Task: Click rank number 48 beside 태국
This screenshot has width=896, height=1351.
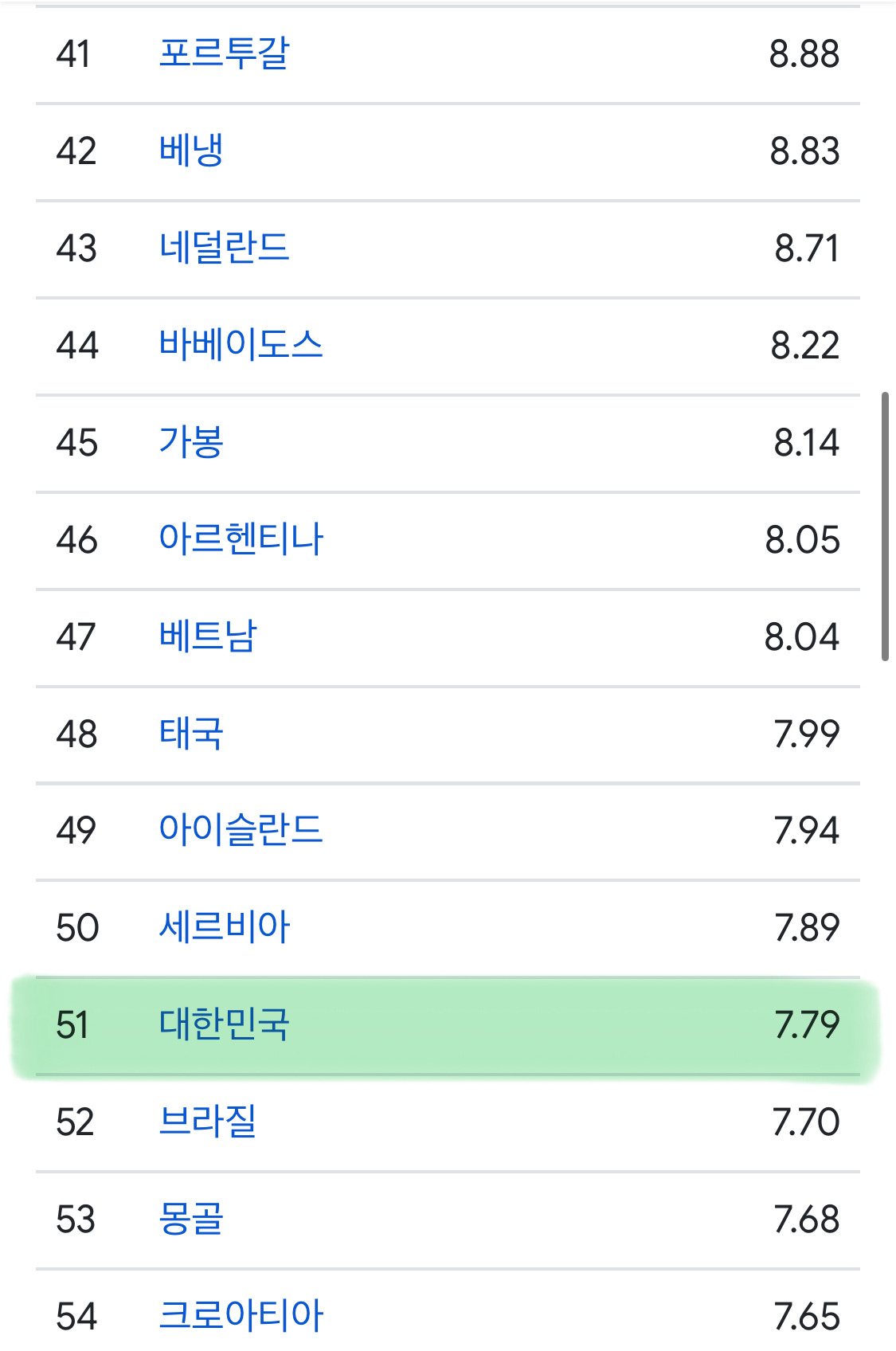Action: 76,734
